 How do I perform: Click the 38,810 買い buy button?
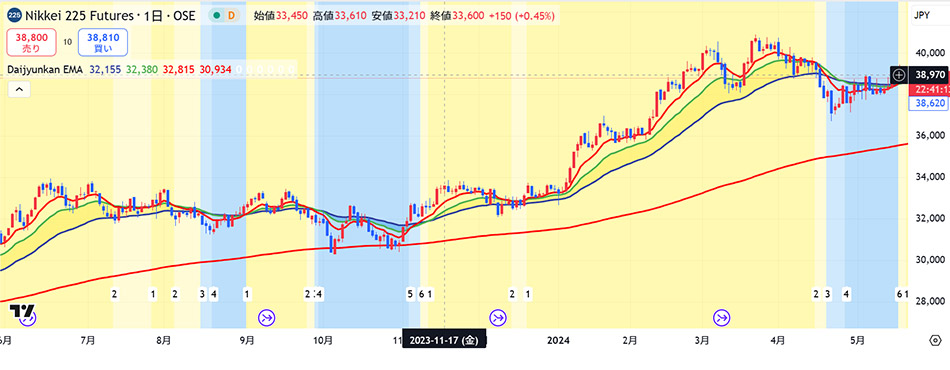[x=102, y=42]
